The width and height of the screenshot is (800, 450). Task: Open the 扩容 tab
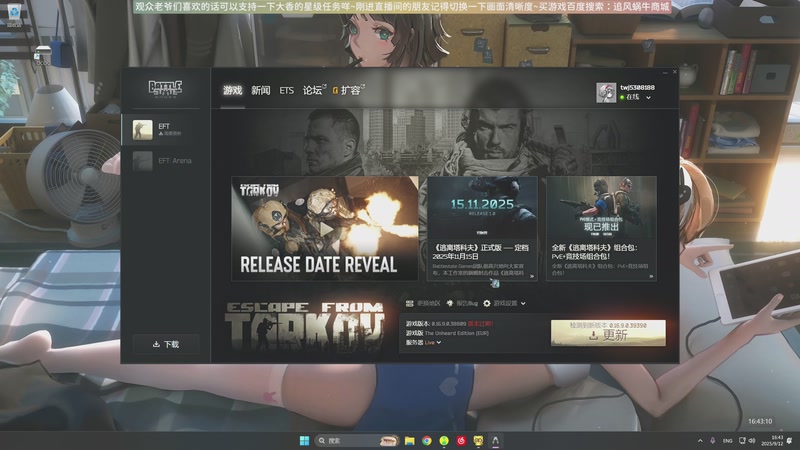(x=348, y=90)
